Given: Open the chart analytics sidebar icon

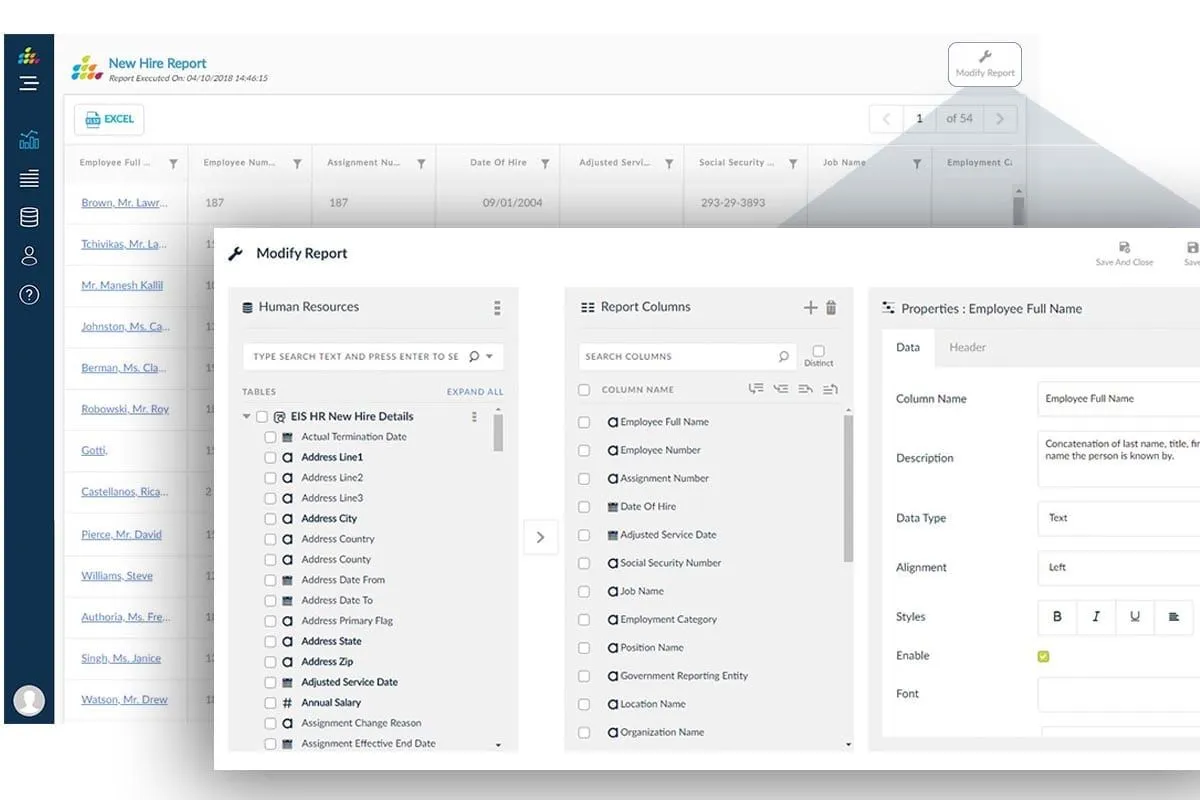Looking at the screenshot, I should 29,139.
